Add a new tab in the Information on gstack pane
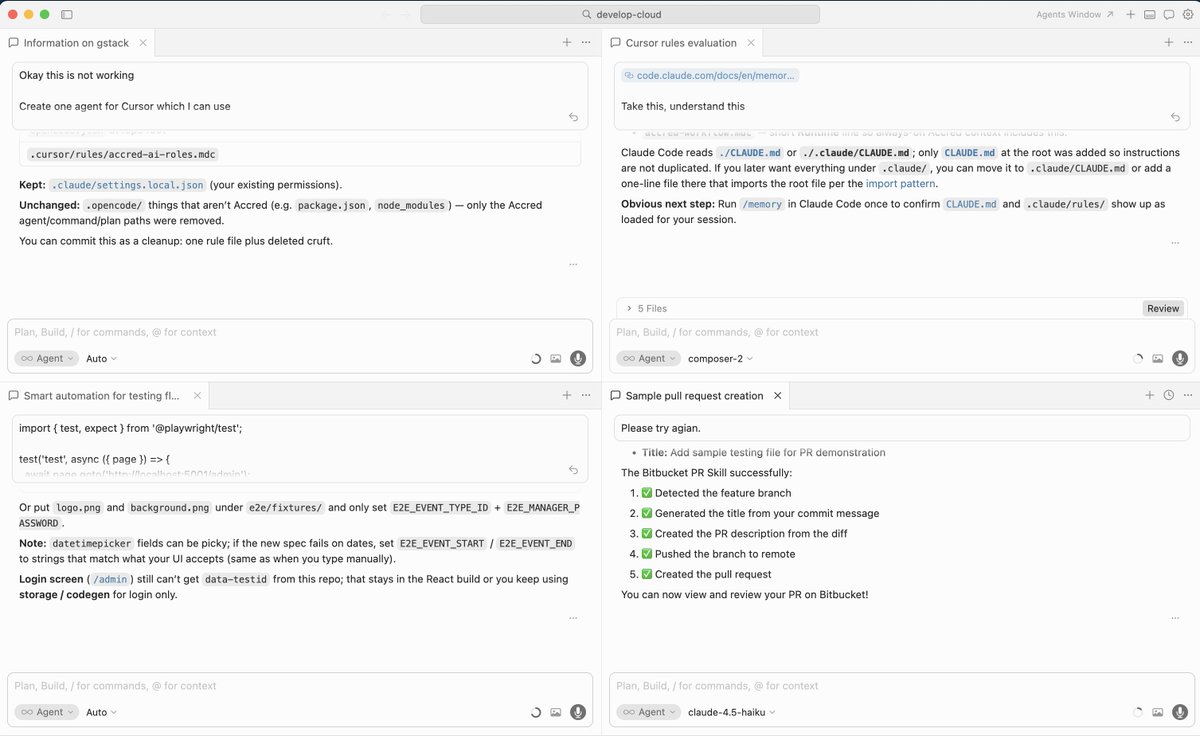The width and height of the screenshot is (1200, 736). pos(567,42)
